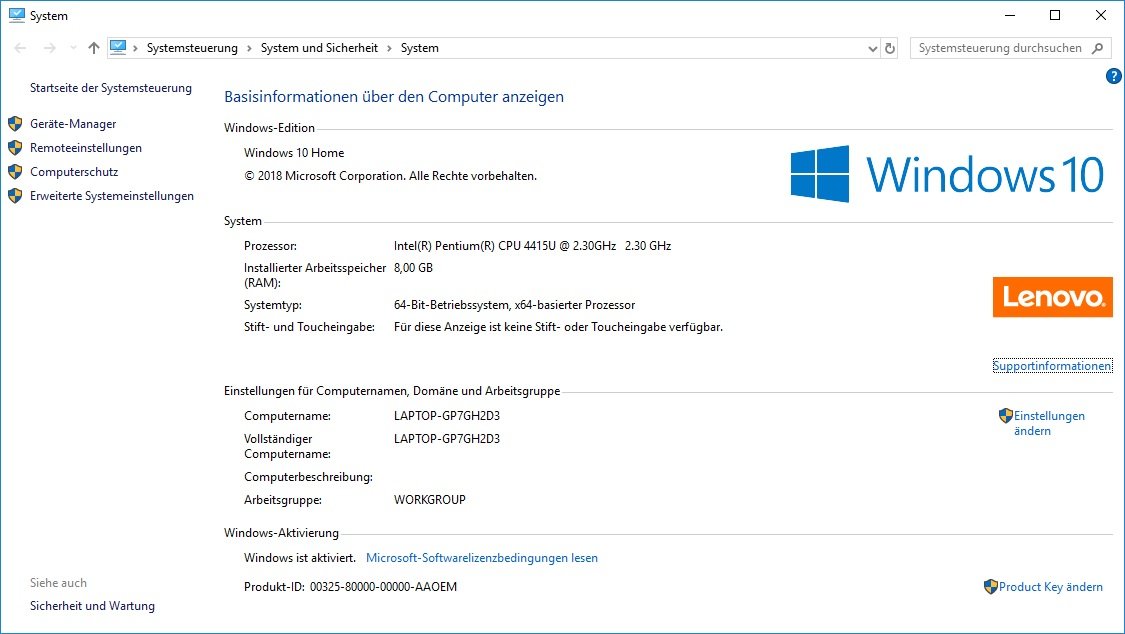This screenshot has height=634, width=1125.
Task: Read the Microsoft-Softwarelizenzbedingungen link
Action: [482, 558]
